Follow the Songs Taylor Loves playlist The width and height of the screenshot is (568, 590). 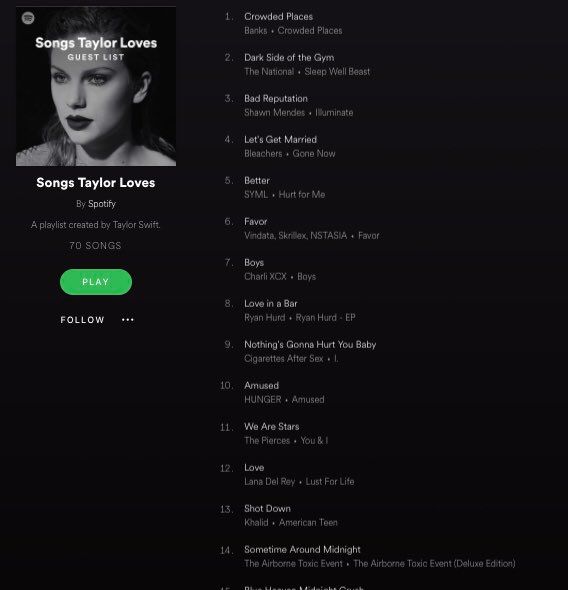82,320
